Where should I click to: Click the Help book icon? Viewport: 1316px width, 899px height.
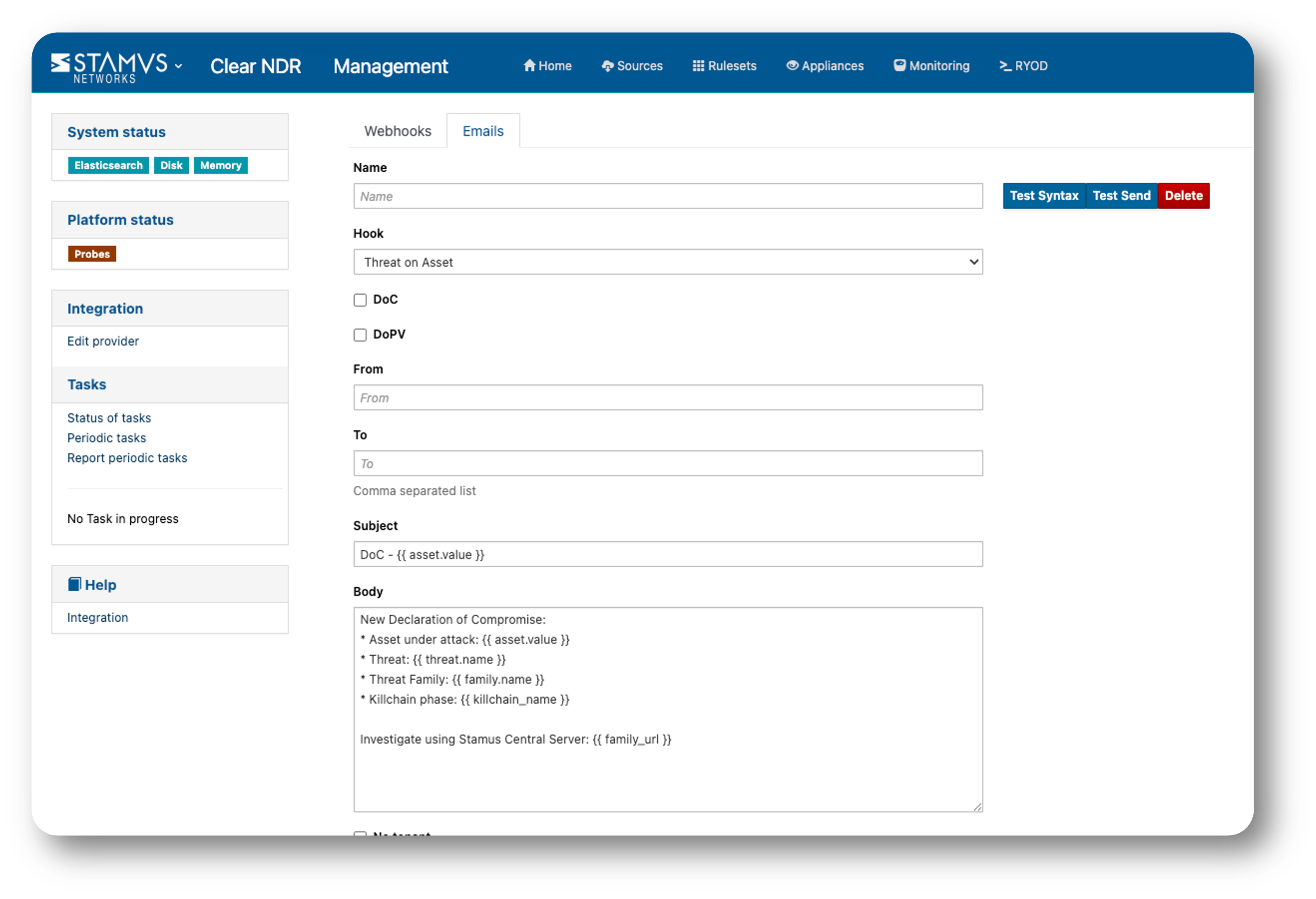74,584
